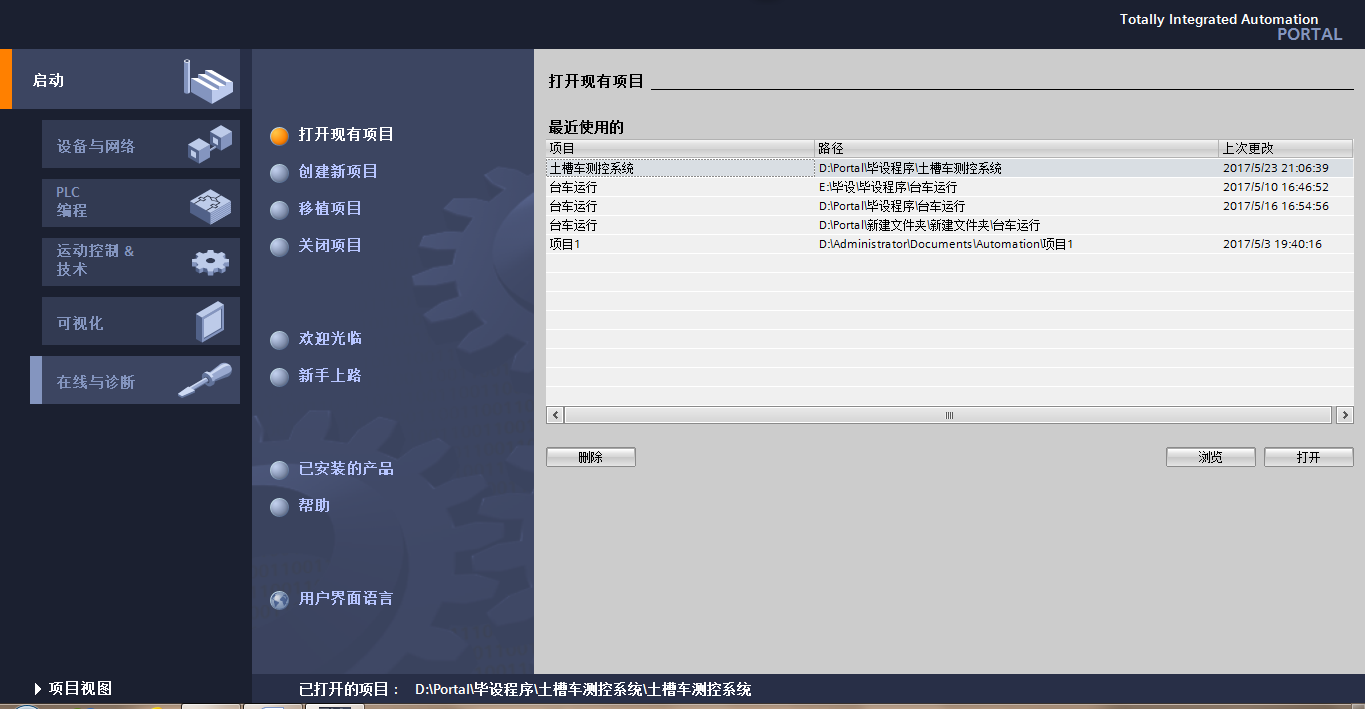Select 台车运行 in 新建文件夹 path
This screenshot has height=709, width=1365.
click(950, 225)
